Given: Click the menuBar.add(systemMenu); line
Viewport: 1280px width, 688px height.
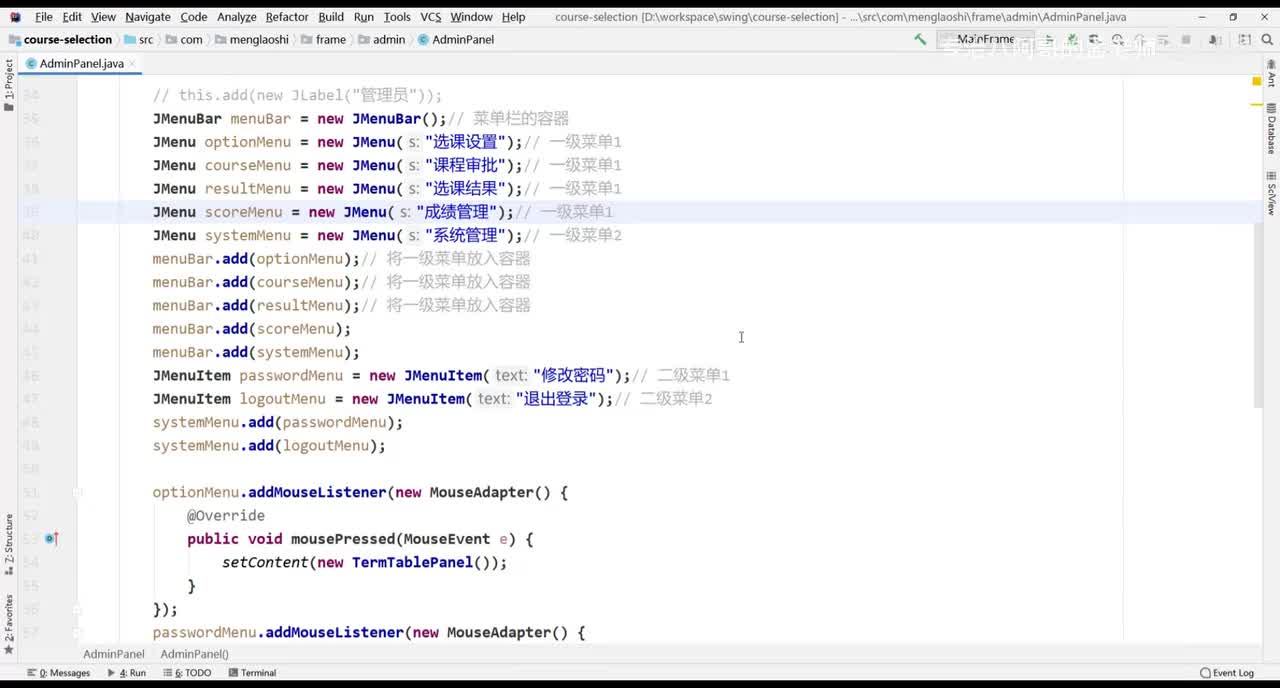Looking at the screenshot, I should (x=255, y=352).
